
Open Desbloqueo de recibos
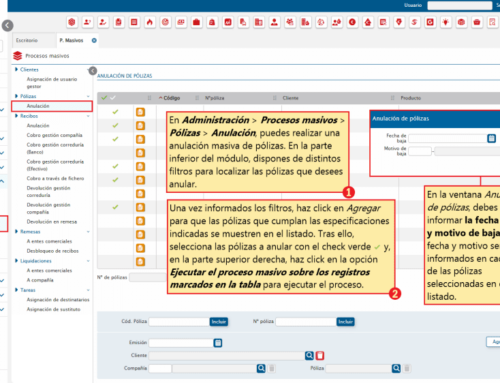[53, 251]
